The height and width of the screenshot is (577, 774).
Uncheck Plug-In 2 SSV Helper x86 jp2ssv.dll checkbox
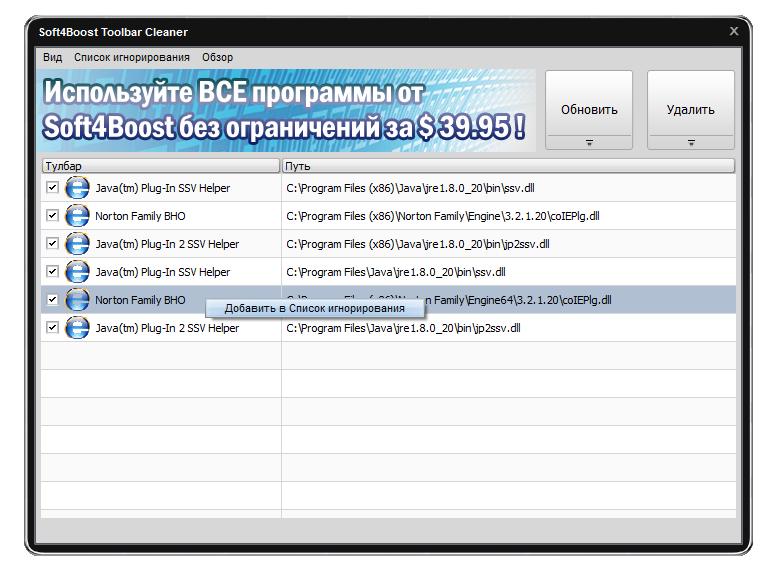(52, 243)
